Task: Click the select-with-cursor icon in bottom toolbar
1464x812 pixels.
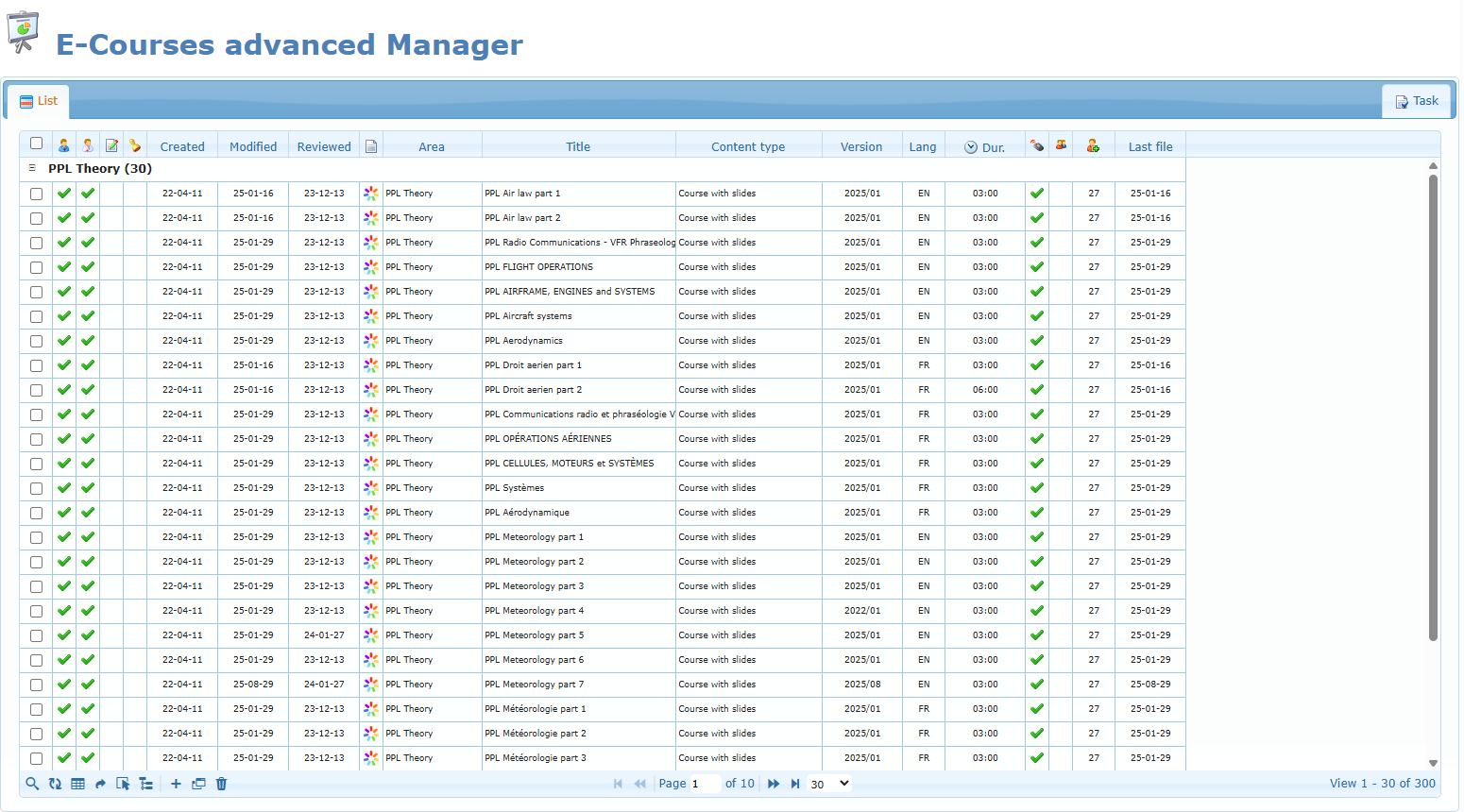Action: pos(123,784)
